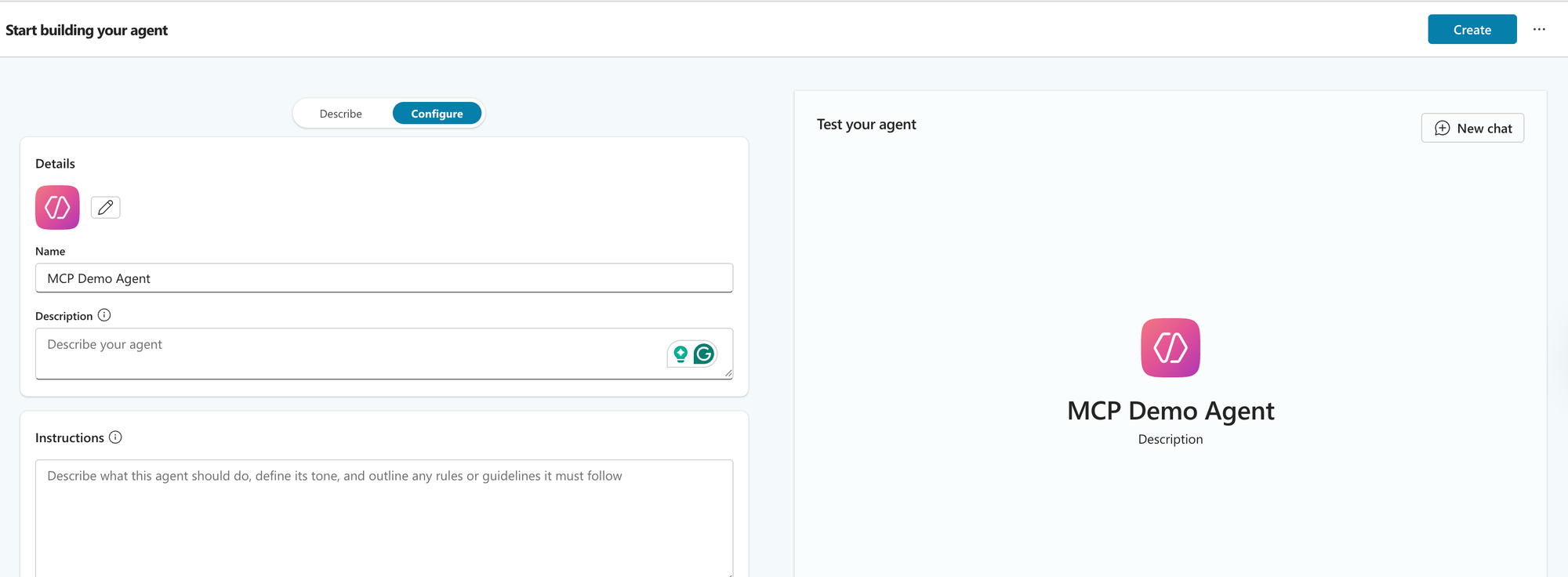Click the Name field with MCP Demo Agent

click(x=384, y=278)
